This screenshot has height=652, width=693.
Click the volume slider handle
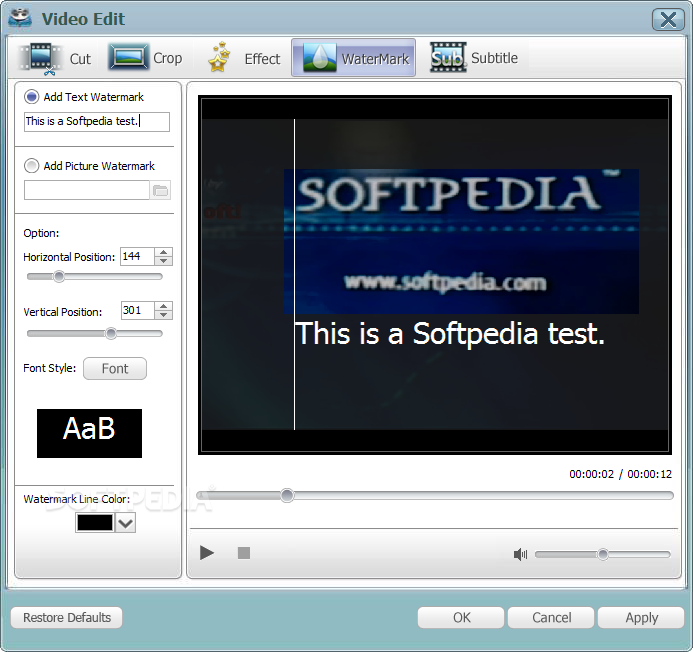click(603, 554)
